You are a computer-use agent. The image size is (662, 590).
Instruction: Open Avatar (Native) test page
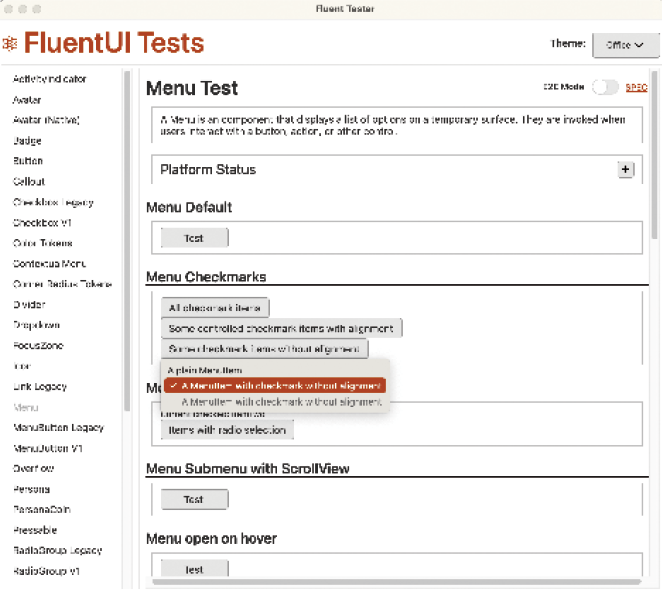(x=46, y=120)
